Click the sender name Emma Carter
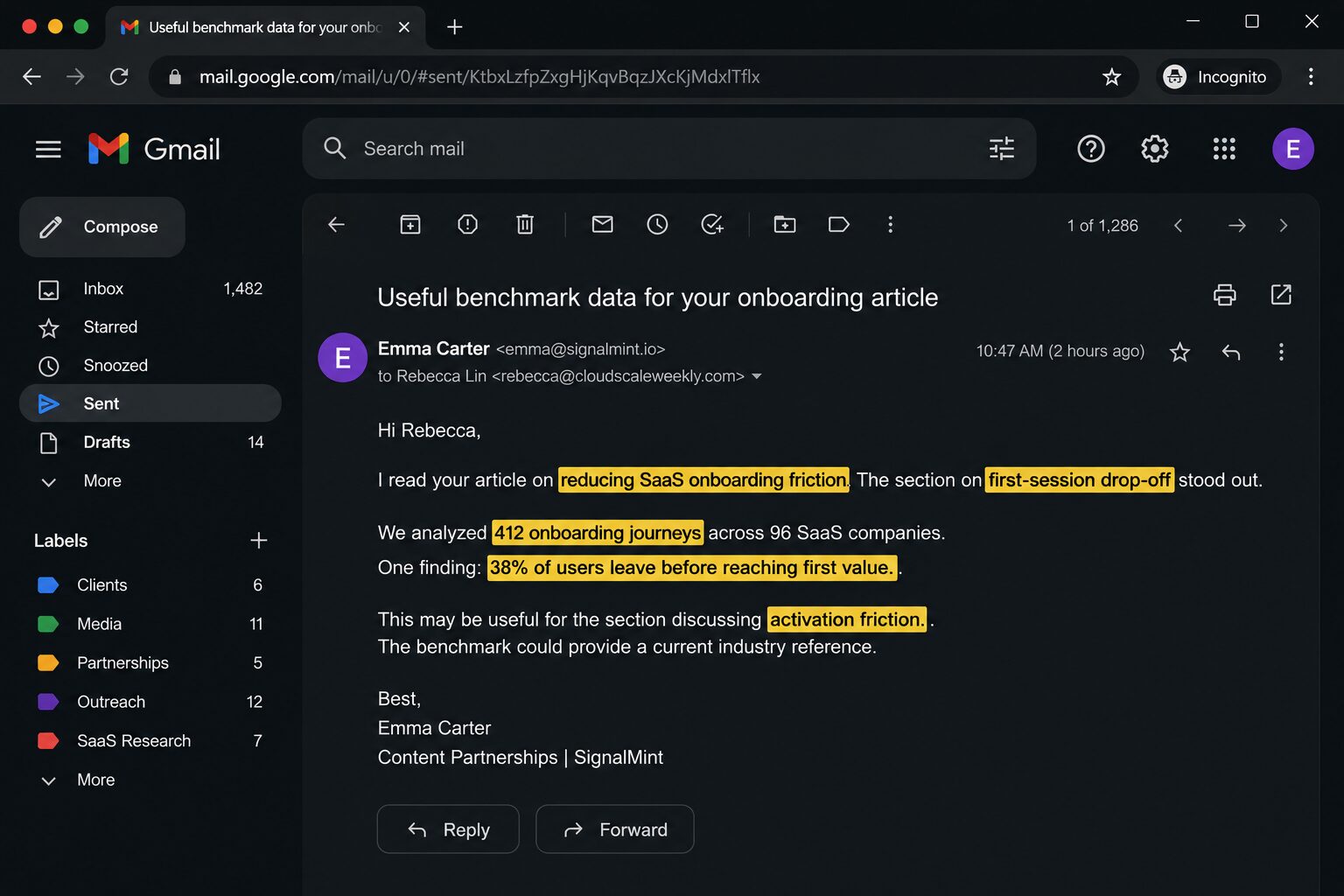This screenshot has height=896, width=1344. [x=433, y=349]
